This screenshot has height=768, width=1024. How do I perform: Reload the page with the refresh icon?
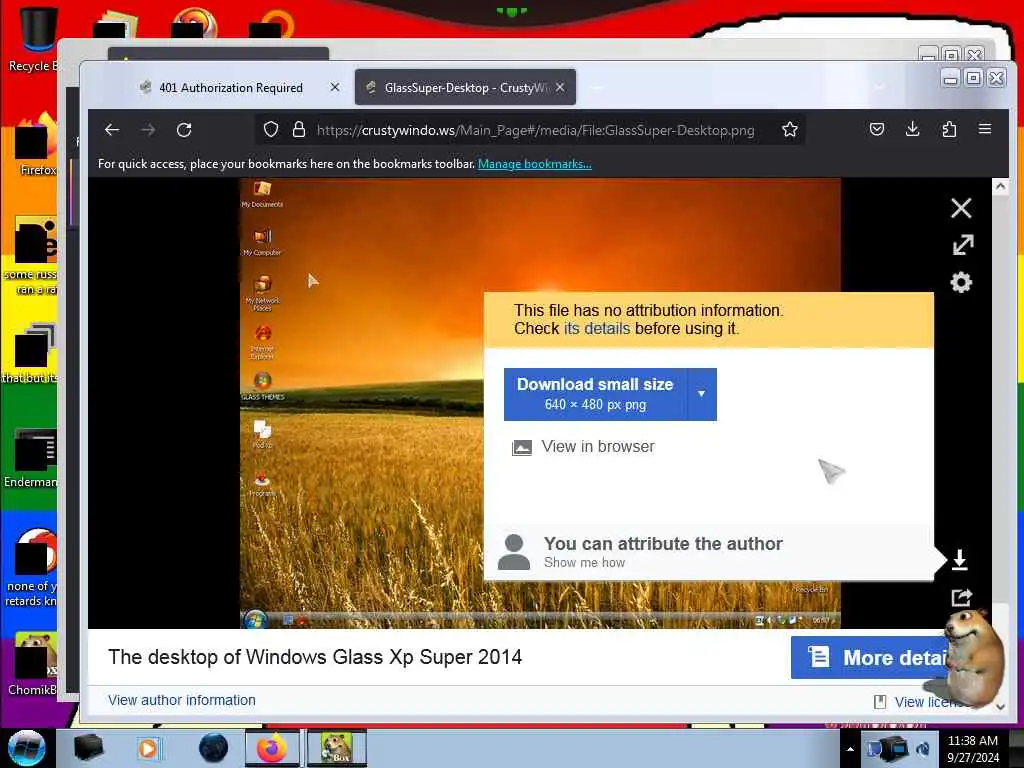click(184, 130)
